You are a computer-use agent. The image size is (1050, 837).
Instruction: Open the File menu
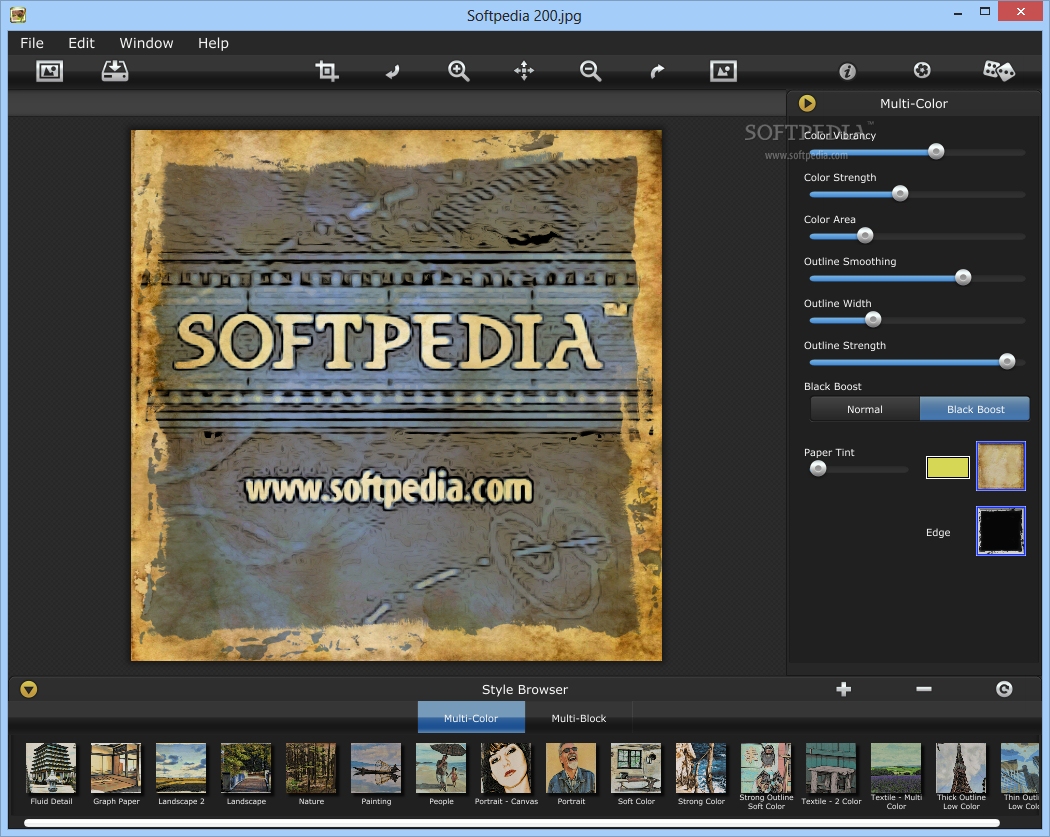[x=31, y=43]
